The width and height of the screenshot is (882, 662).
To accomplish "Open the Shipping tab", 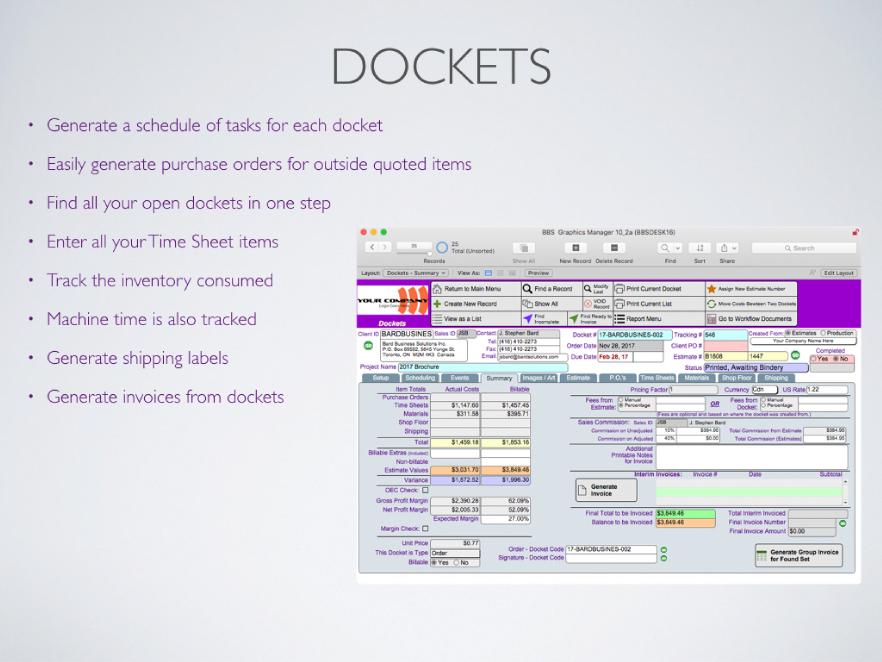I will pyautogui.click(x=776, y=378).
